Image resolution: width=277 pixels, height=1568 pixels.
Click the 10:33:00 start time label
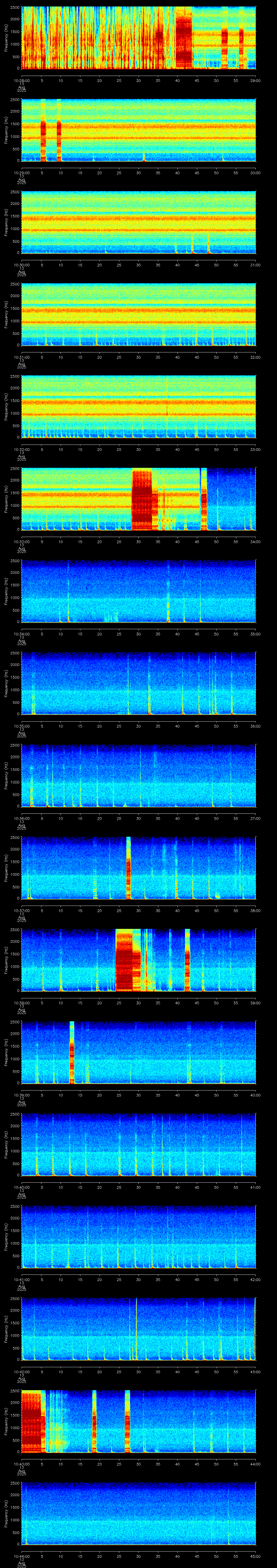[x=21, y=542]
